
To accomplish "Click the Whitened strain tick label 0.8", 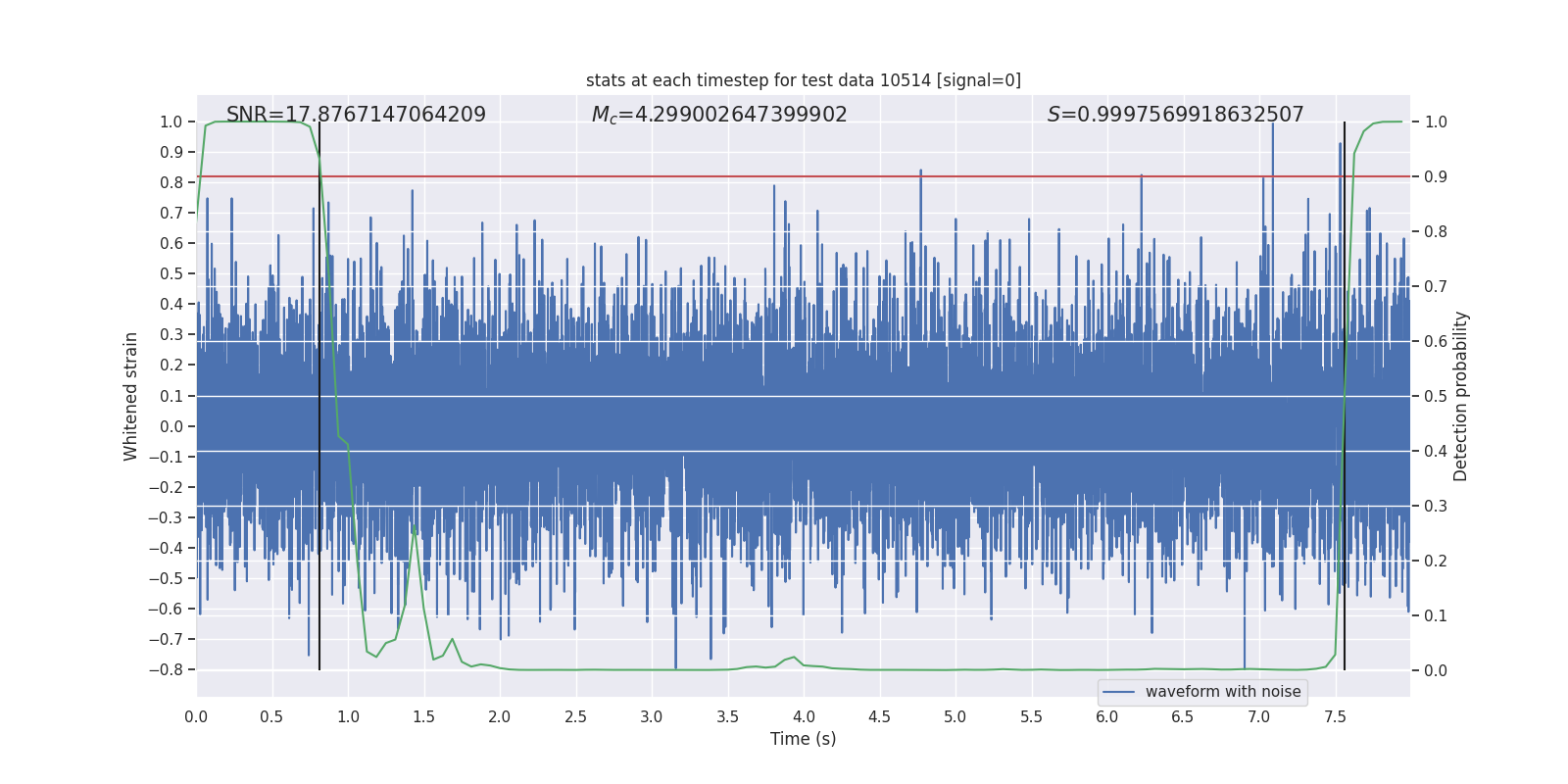I will (x=171, y=183).
